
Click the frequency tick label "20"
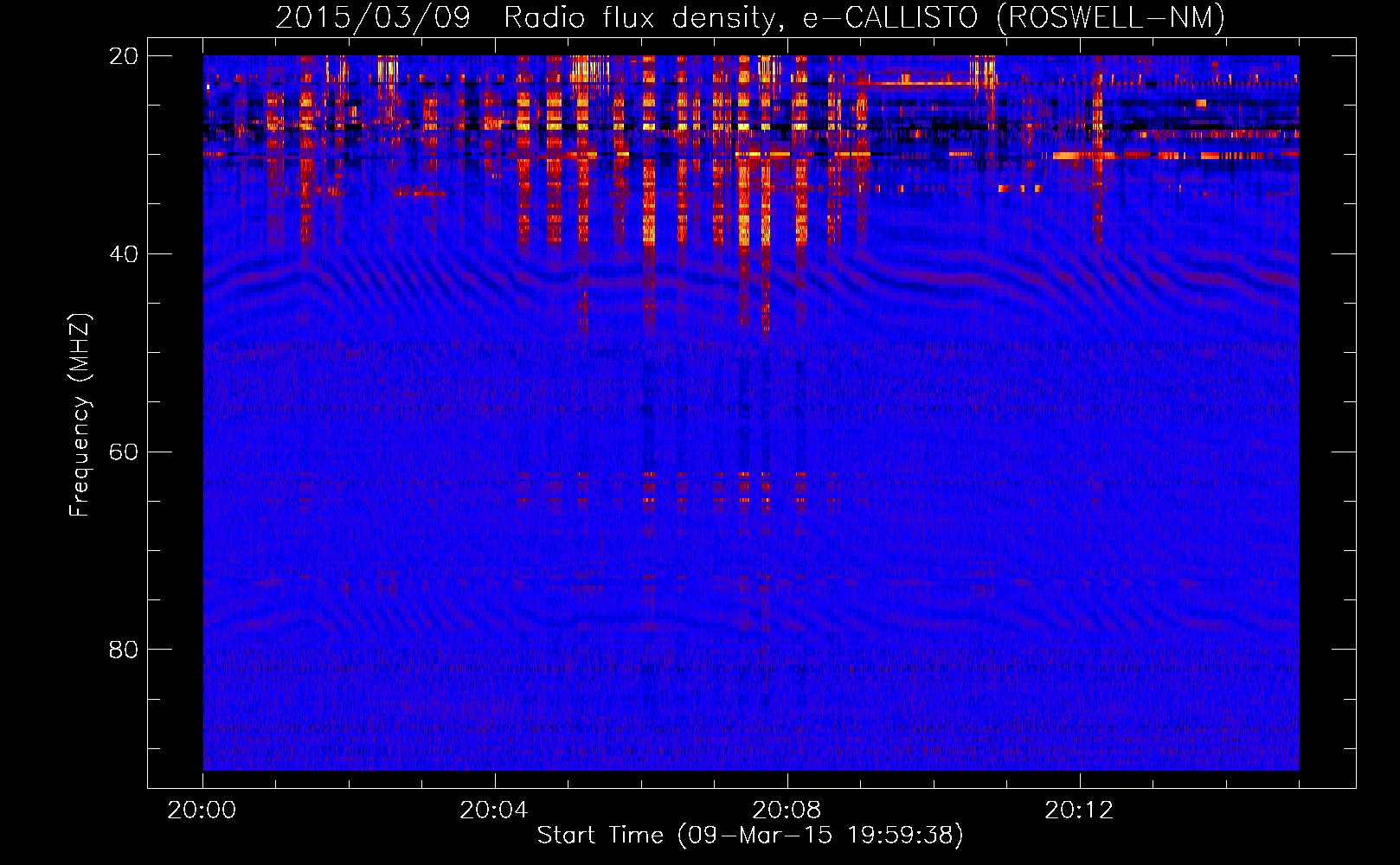[124, 56]
